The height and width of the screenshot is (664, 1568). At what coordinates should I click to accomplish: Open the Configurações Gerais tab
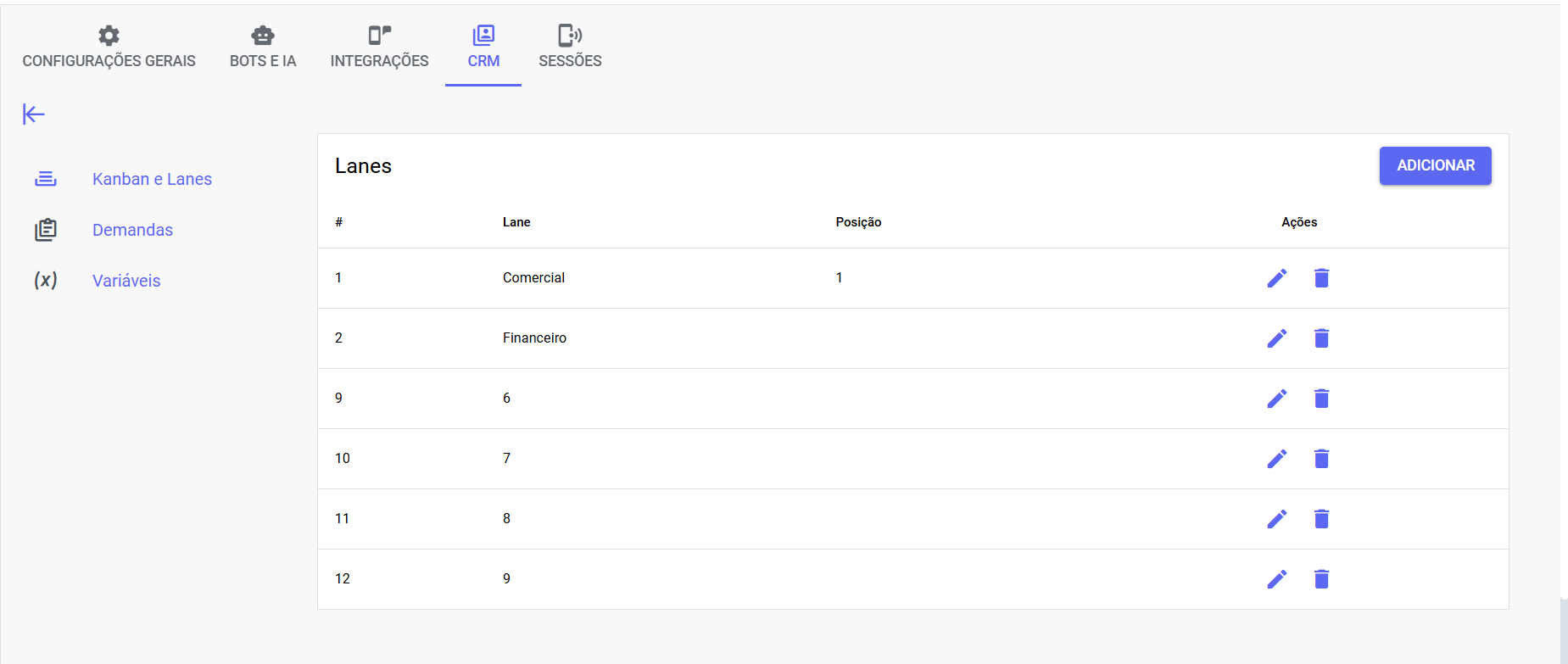(x=109, y=47)
